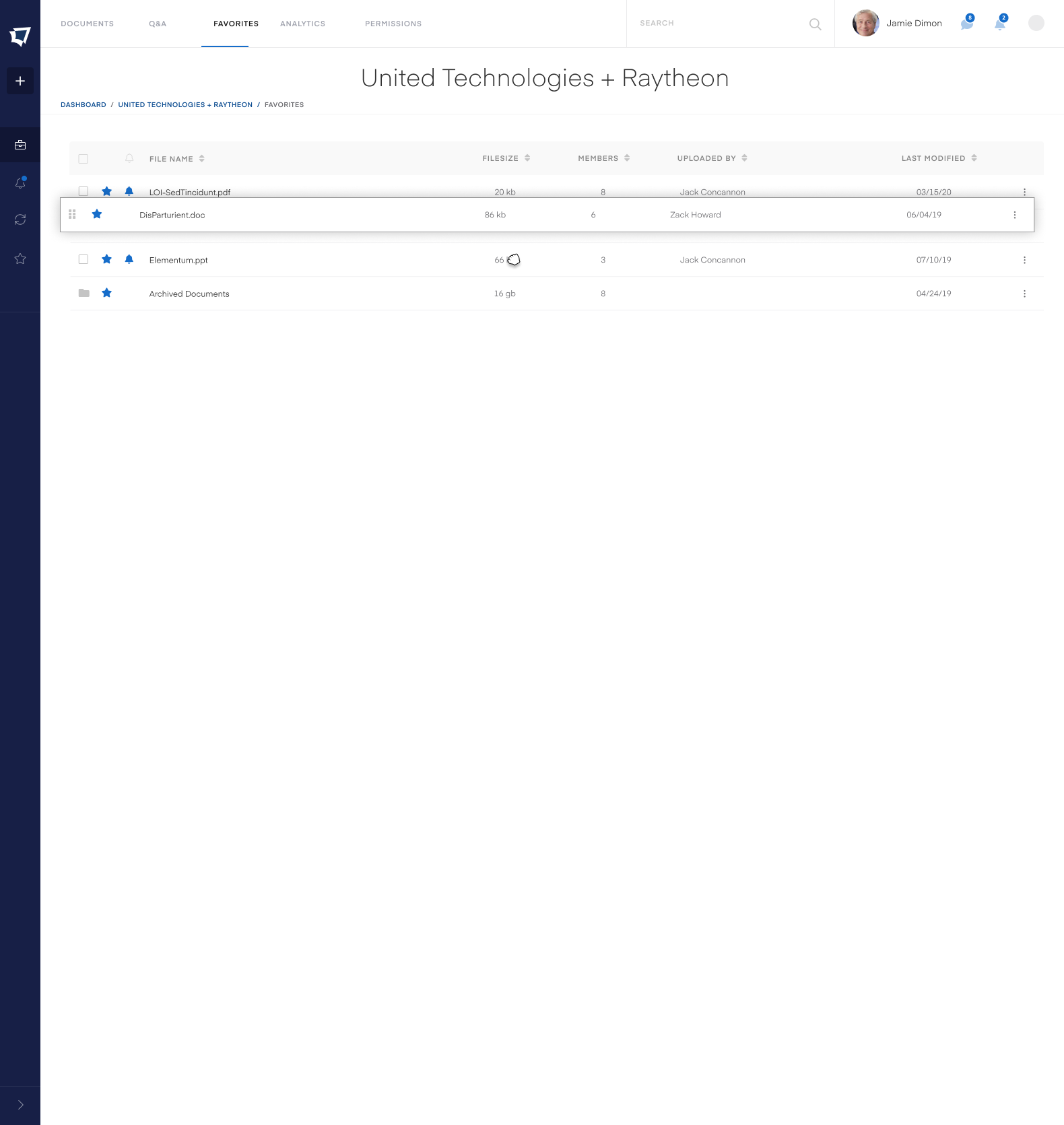Open header notification bell with badge 2
Viewport: 1064px width, 1125px height.
(x=1001, y=23)
